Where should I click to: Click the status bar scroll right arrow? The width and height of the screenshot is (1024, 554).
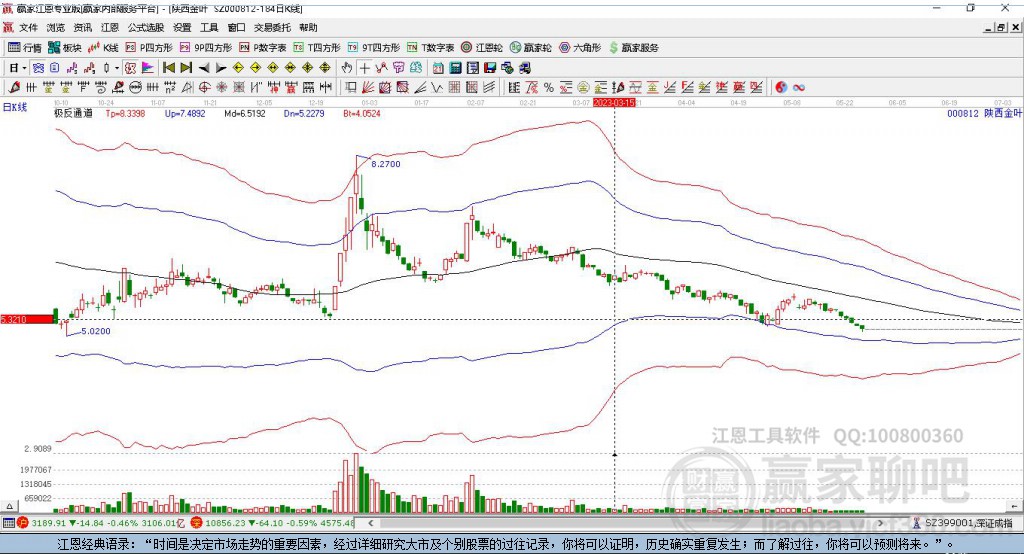(x=880, y=523)
